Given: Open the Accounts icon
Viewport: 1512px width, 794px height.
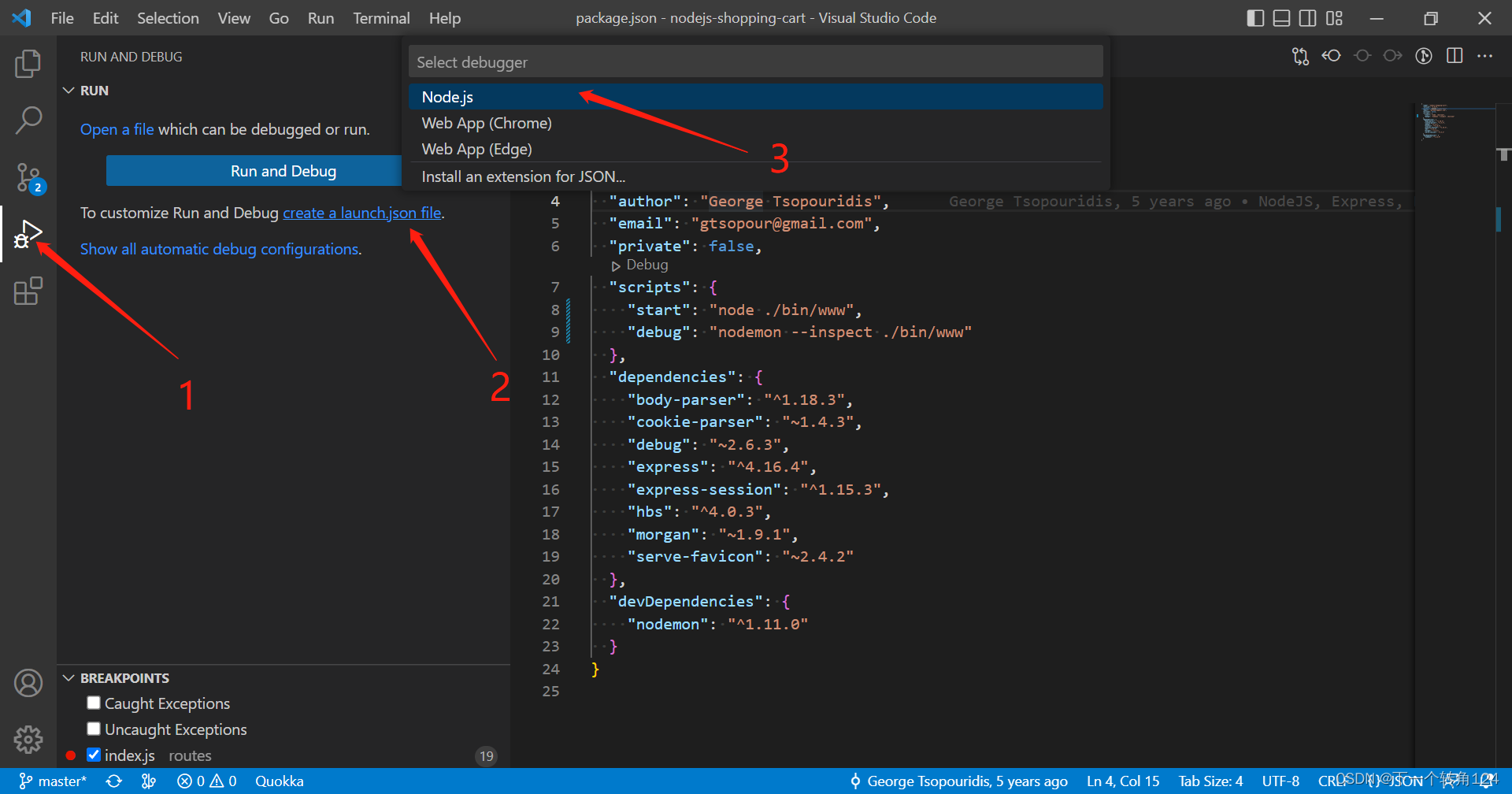Looking at the screenshot, I should pyautogui.click(x=28, y=682).
